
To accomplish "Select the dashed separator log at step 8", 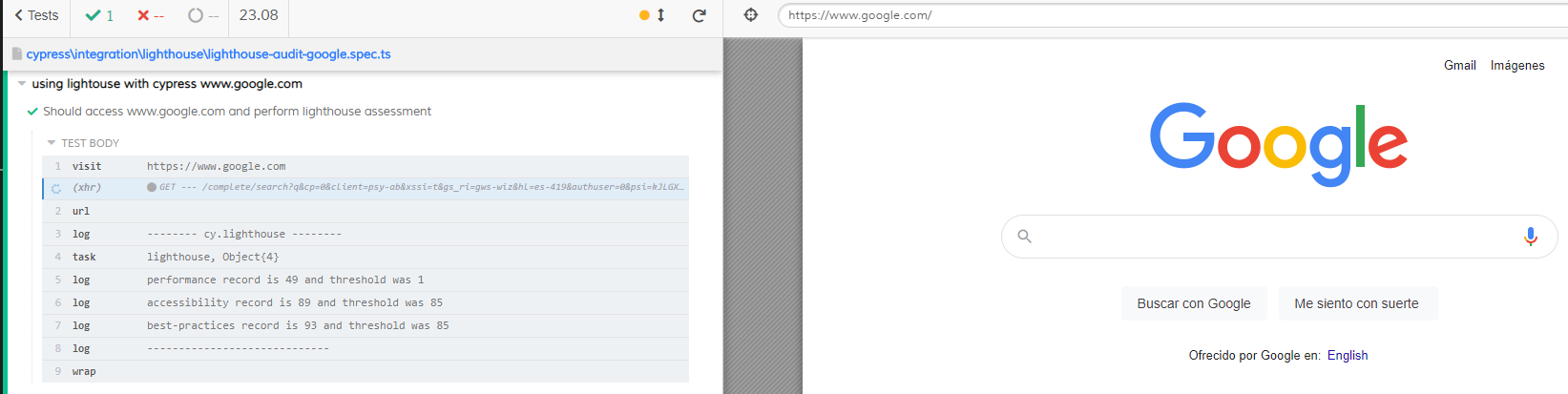I will coord(366,348).
